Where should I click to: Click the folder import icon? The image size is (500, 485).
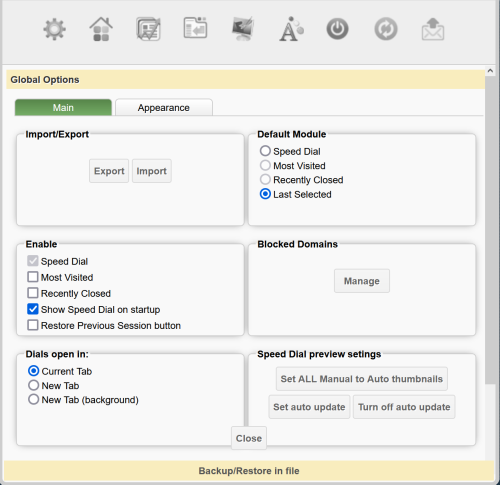[x=195, y=28]
